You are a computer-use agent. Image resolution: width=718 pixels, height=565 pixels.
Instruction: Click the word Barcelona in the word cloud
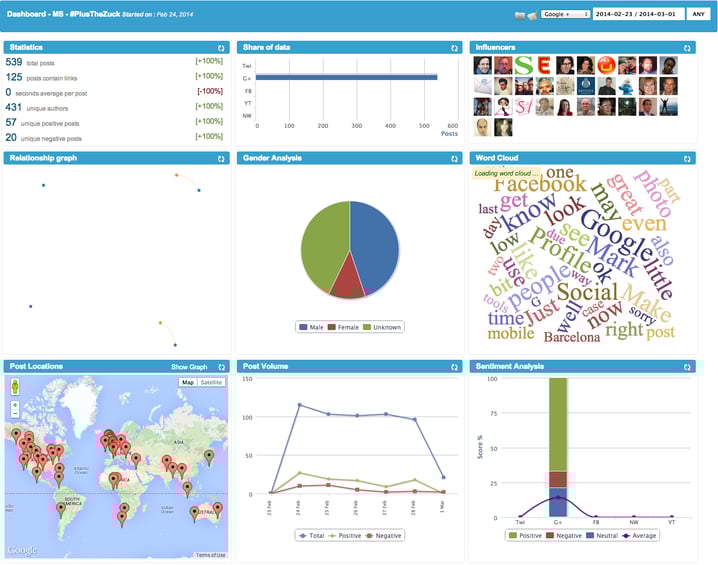pyautogui.click(x=572, y=337)
